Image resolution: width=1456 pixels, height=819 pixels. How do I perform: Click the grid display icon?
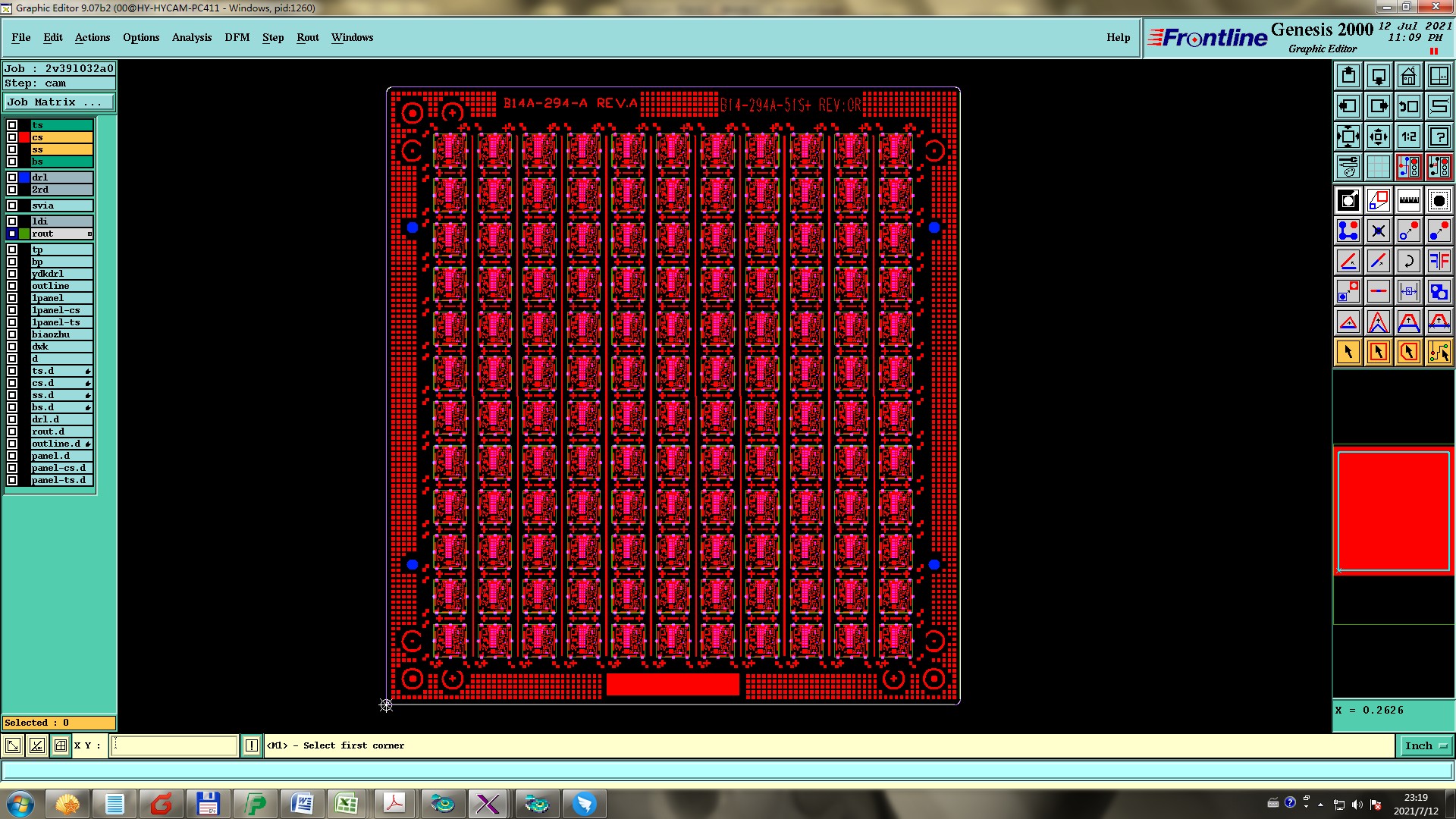(1378, 167)
